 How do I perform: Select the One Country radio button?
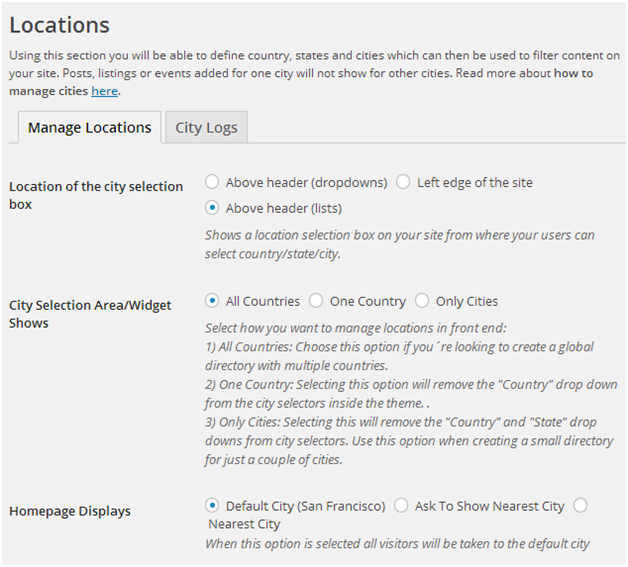[316, 301]
